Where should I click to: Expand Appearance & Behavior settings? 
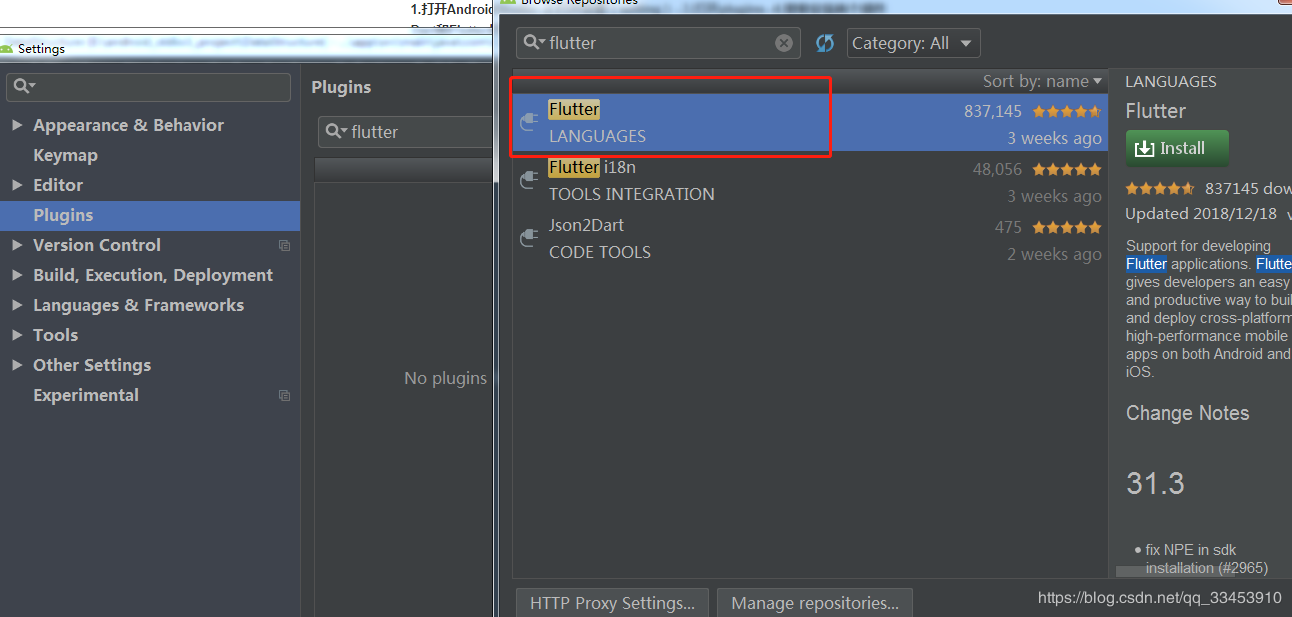(16, 125)
